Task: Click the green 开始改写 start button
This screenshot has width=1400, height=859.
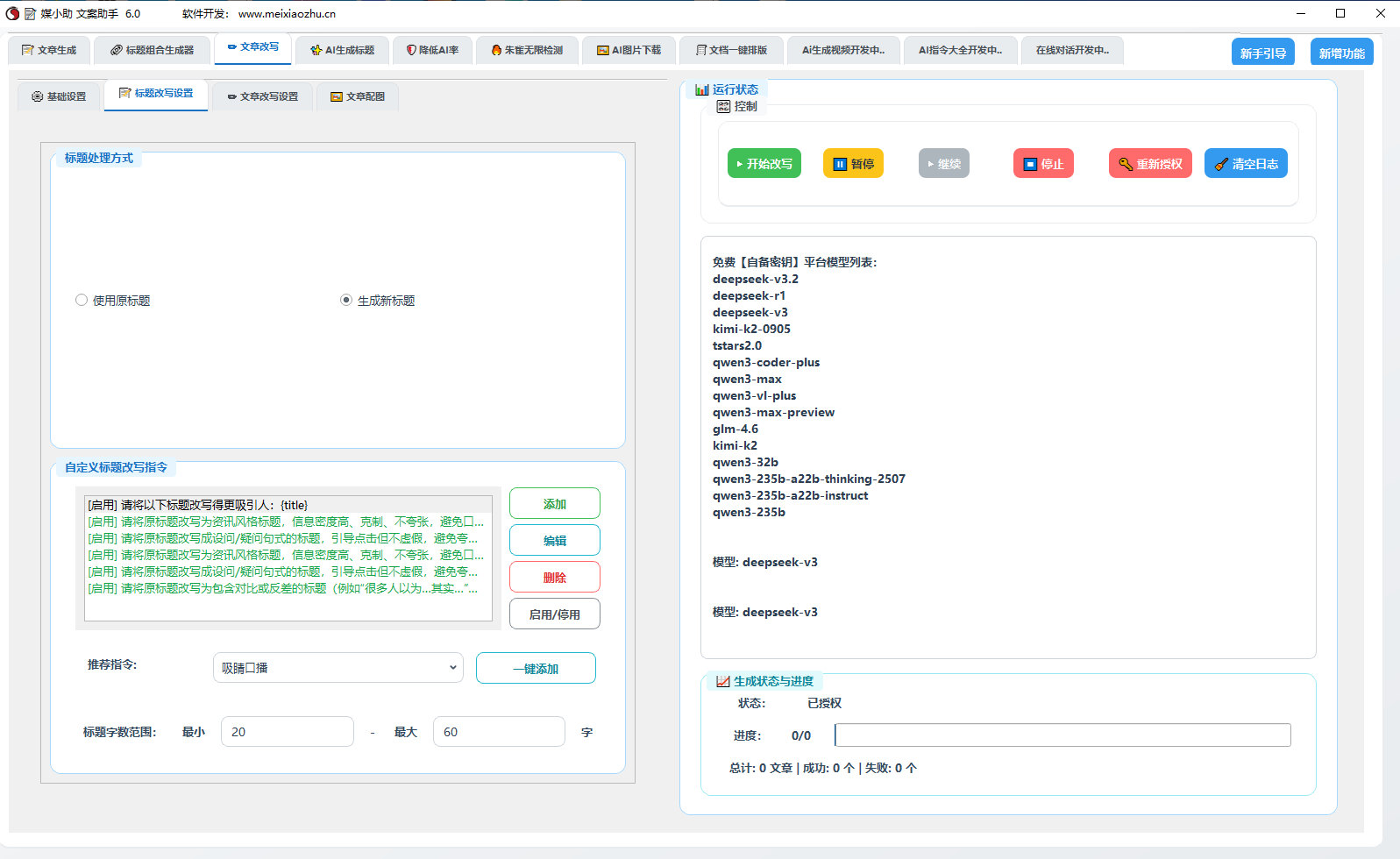Action: tap(764, 164)
